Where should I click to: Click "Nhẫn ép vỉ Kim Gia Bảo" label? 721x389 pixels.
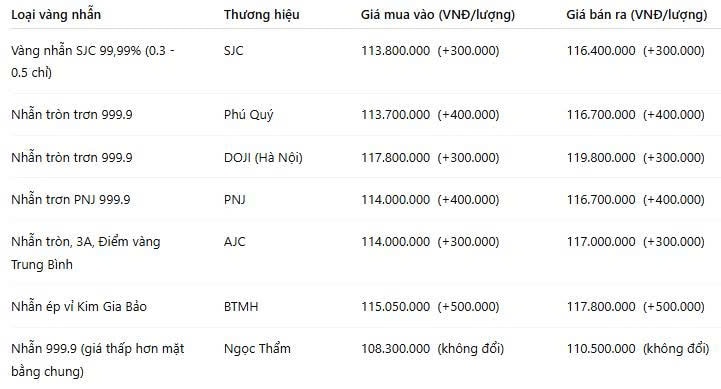(79, 307)
